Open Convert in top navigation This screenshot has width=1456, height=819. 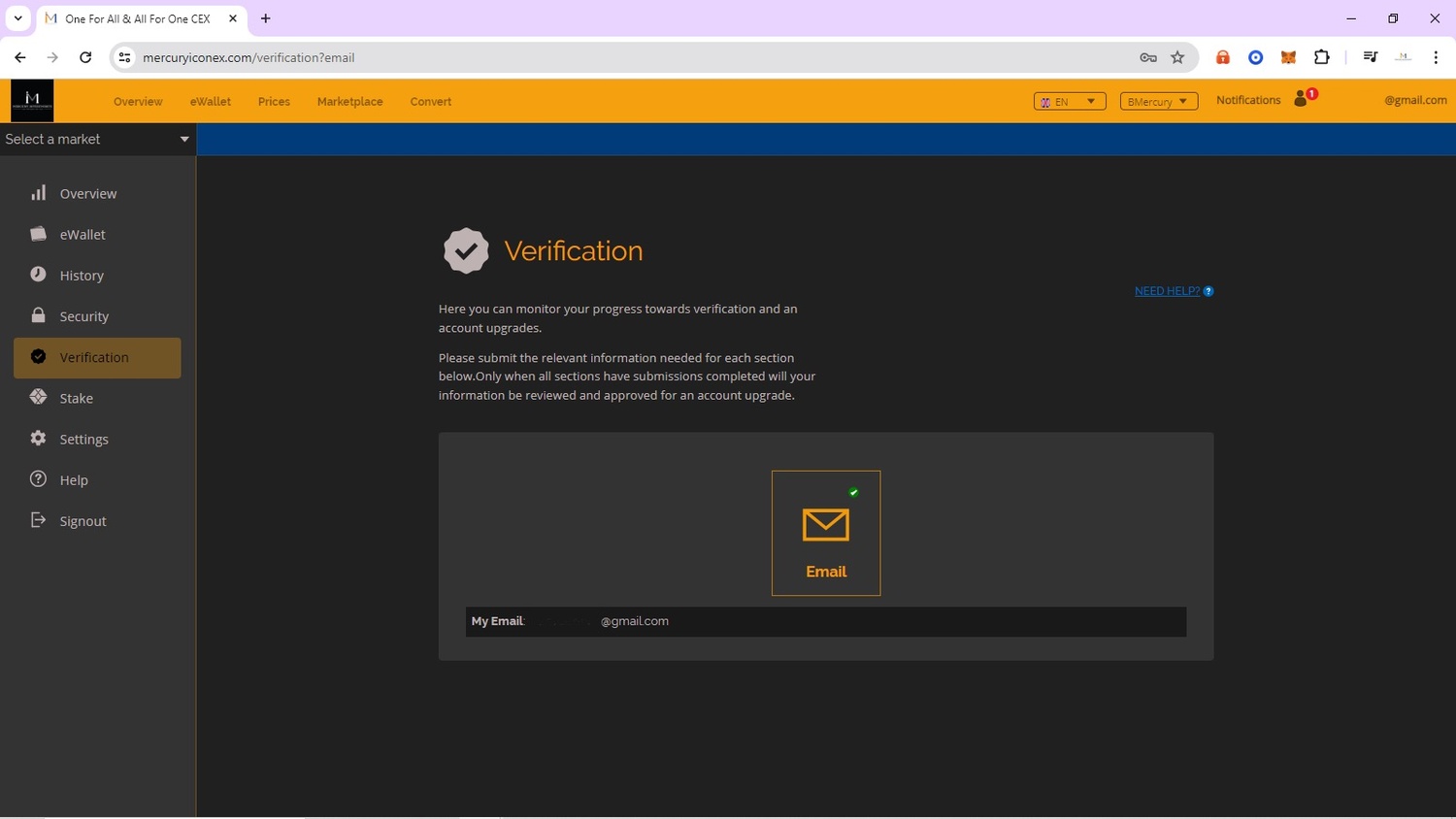click(x=431, y=101)
